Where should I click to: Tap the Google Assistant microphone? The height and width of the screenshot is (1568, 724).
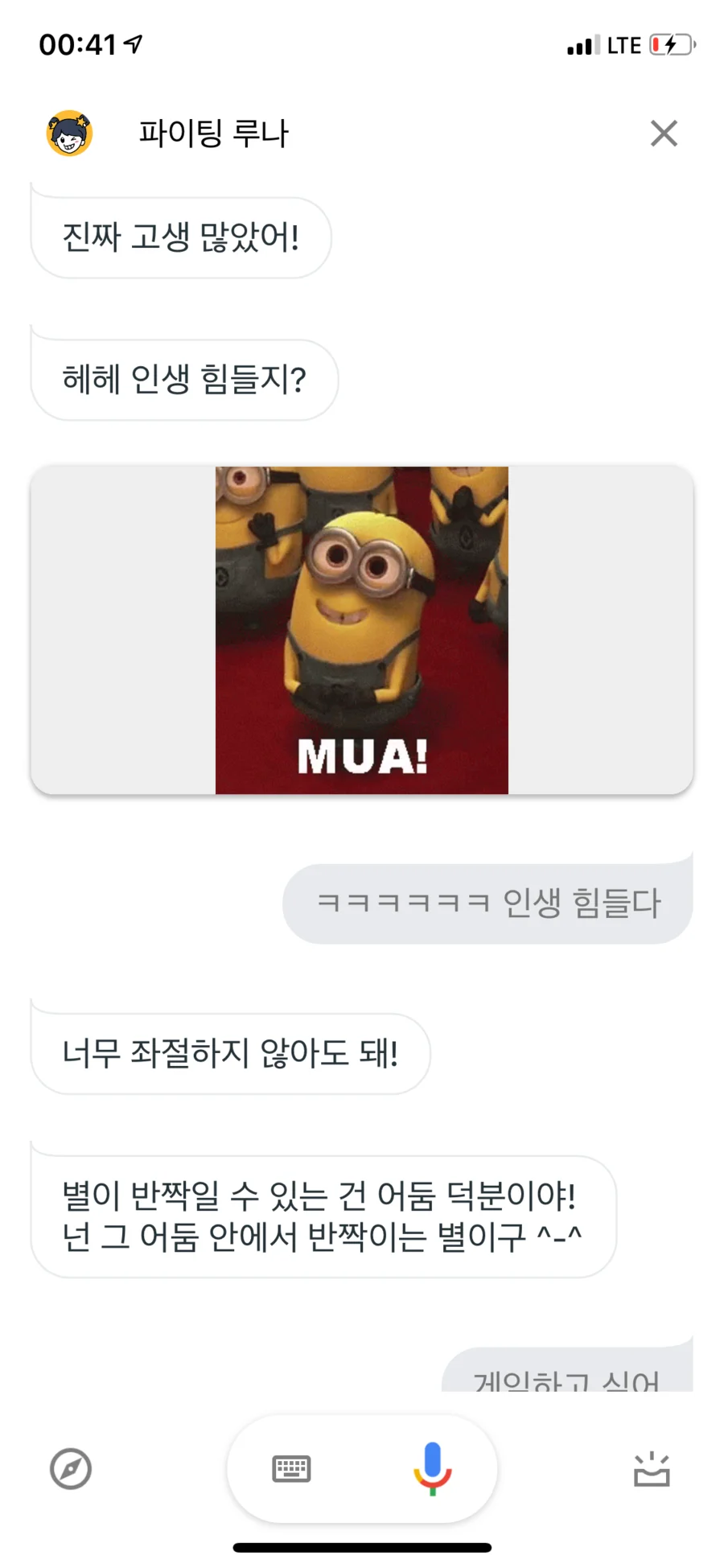432,1468
